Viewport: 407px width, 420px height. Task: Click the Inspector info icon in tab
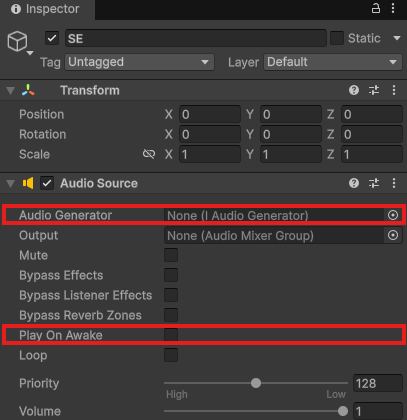(x=16, y=9)
